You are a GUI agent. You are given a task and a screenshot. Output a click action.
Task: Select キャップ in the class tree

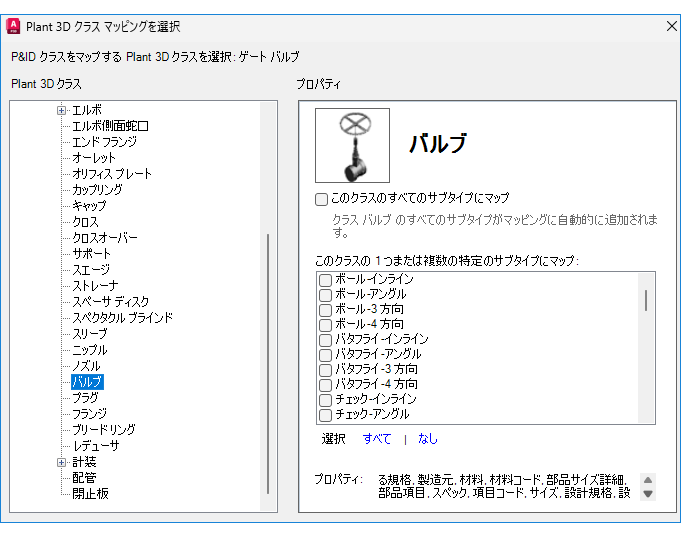coord(89,206)
